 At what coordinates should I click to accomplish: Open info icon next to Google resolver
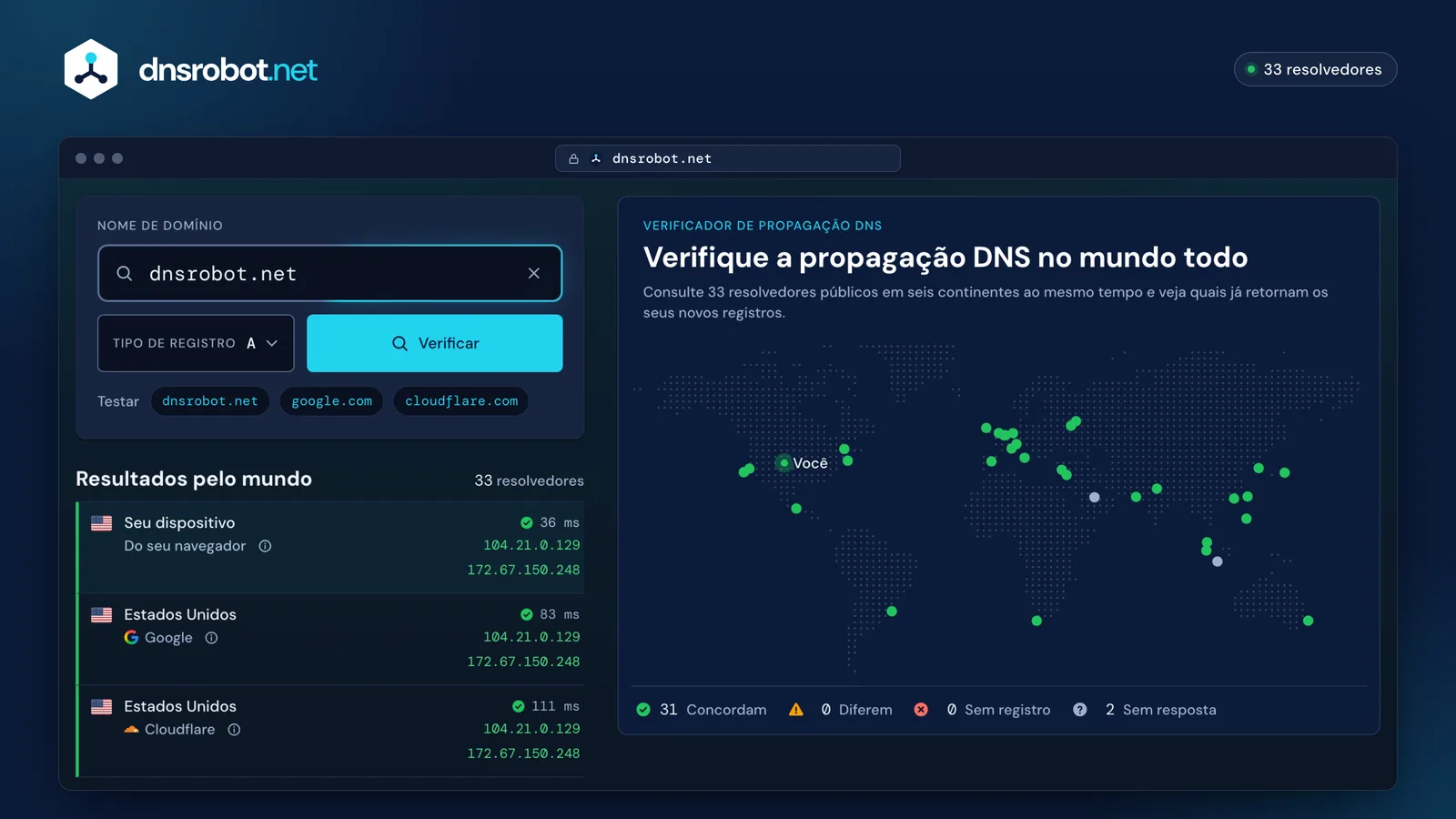click(x=211, y=638)
